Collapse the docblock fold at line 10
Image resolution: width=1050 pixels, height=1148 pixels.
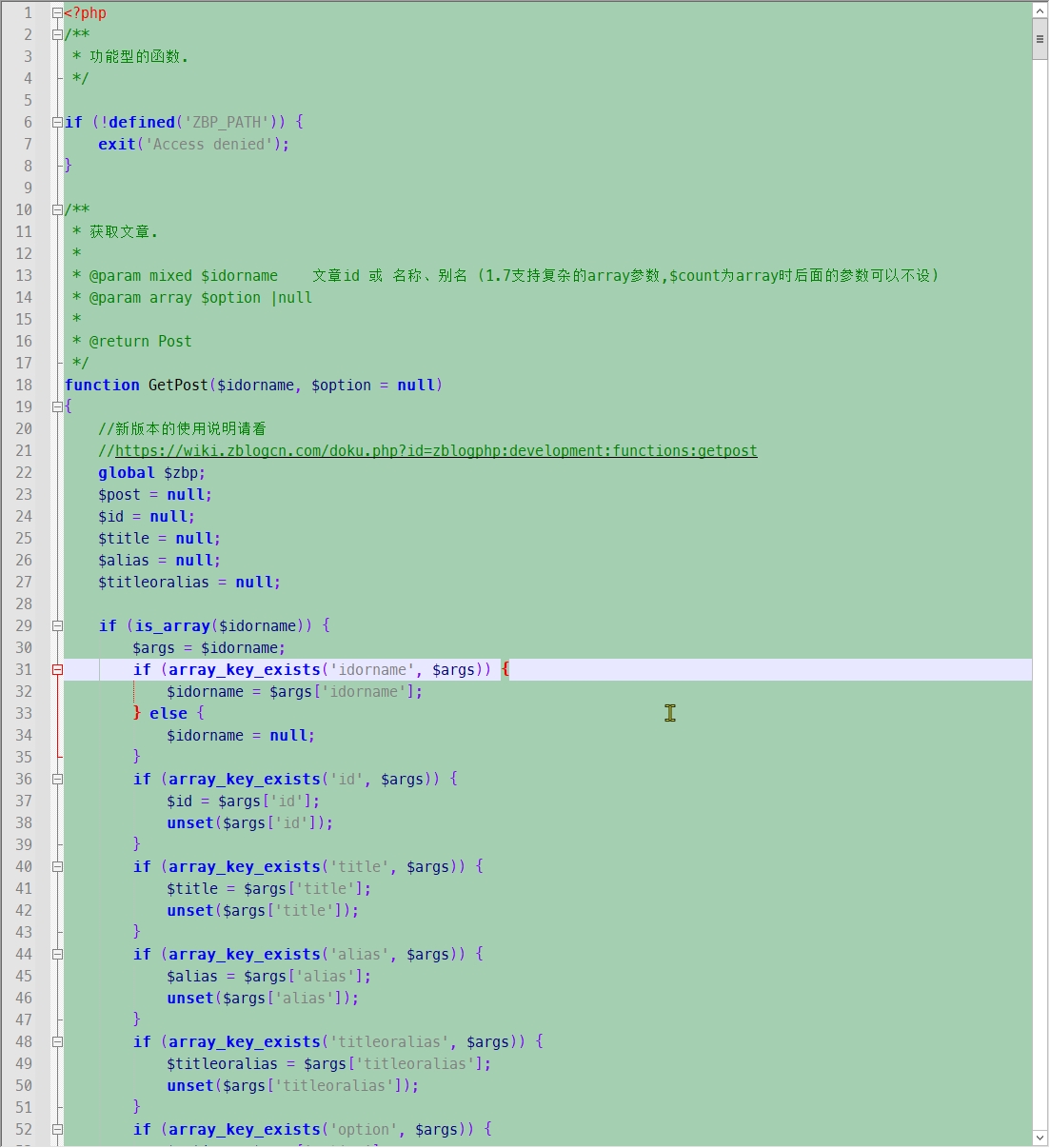click(57, 210)
